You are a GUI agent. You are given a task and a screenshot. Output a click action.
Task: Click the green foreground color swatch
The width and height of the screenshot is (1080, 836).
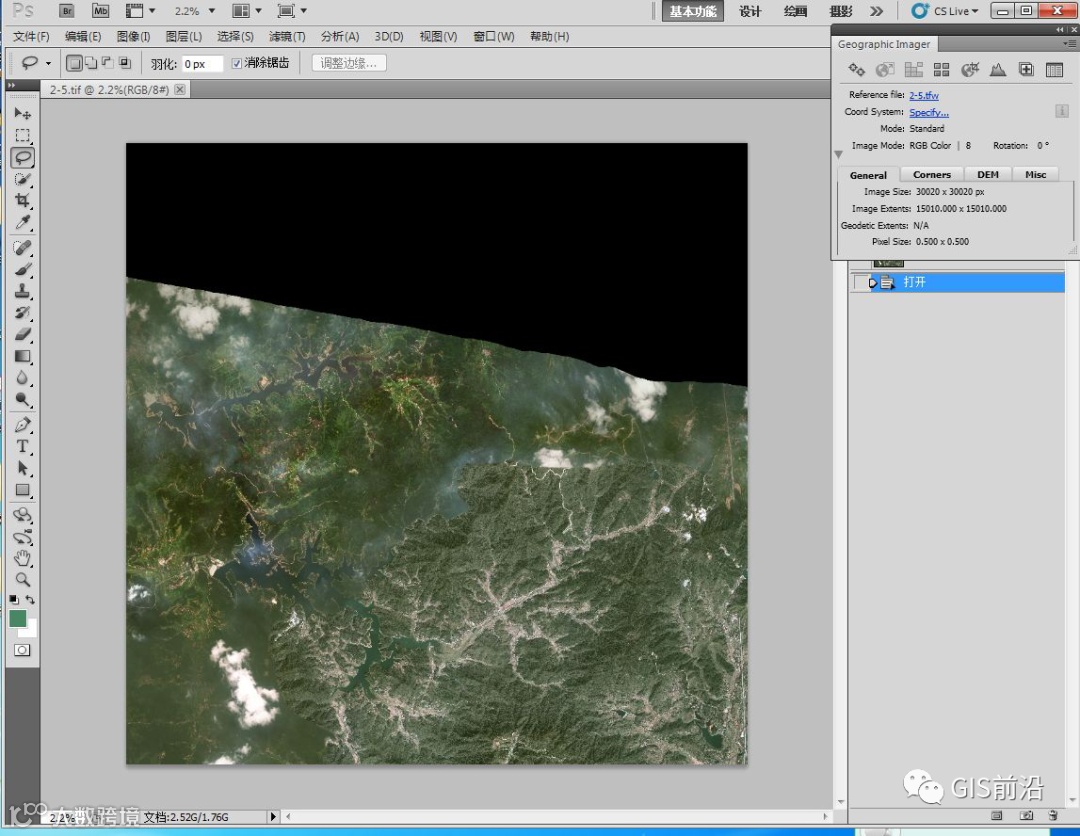18,619
